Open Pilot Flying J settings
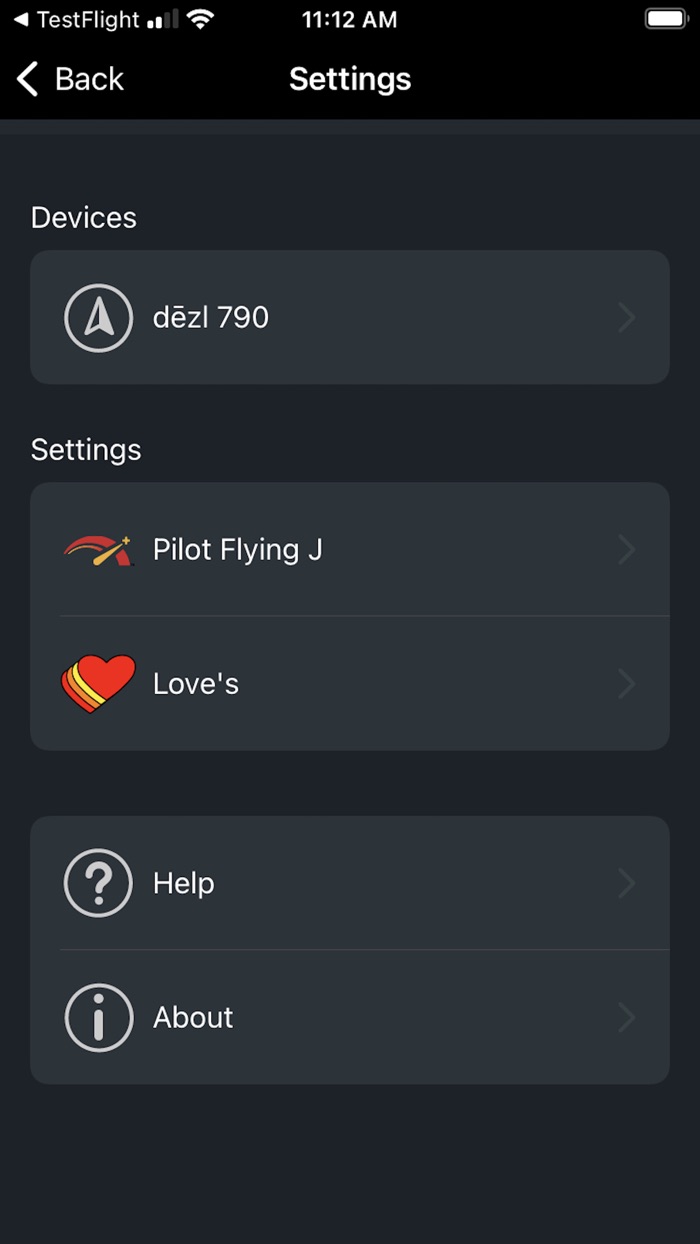 point(238,550)
